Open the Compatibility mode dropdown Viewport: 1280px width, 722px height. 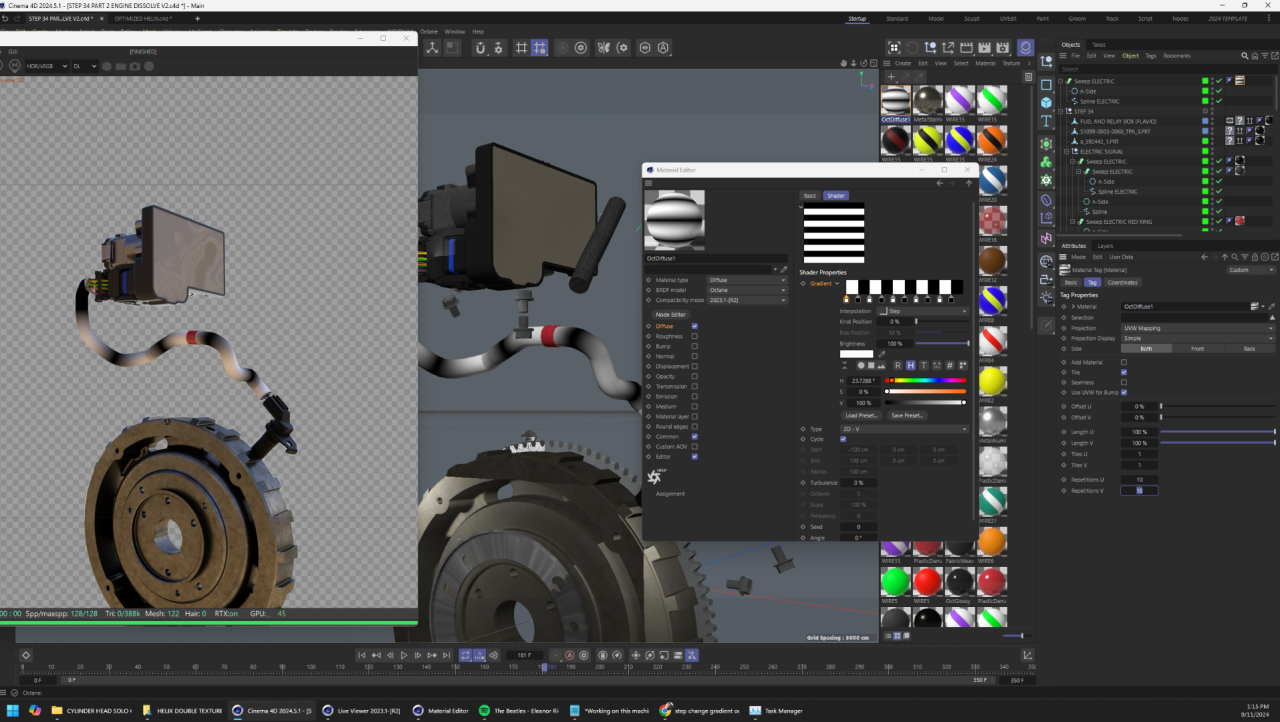(747, 300)
